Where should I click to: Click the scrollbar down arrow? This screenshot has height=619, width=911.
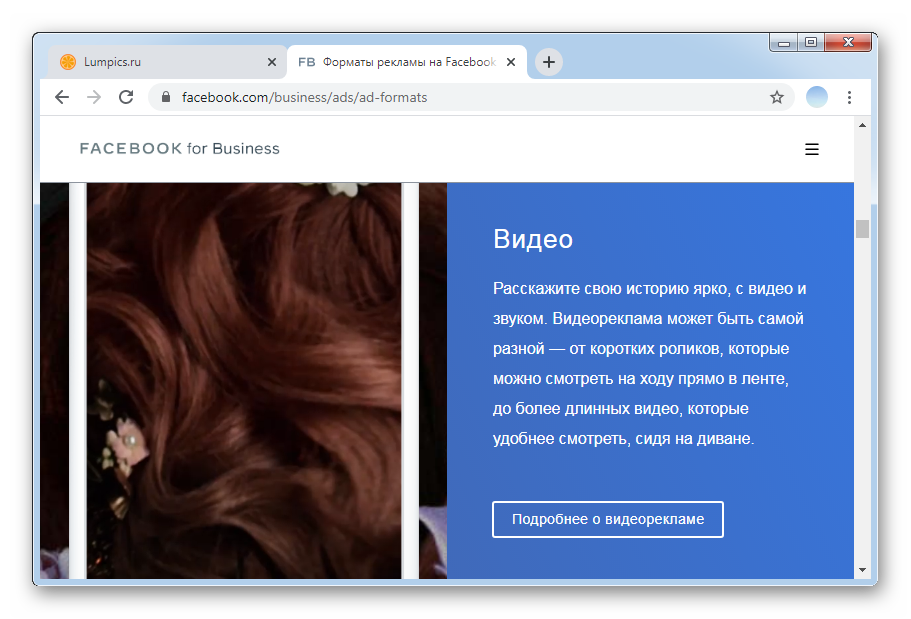(x=862, y=570)
